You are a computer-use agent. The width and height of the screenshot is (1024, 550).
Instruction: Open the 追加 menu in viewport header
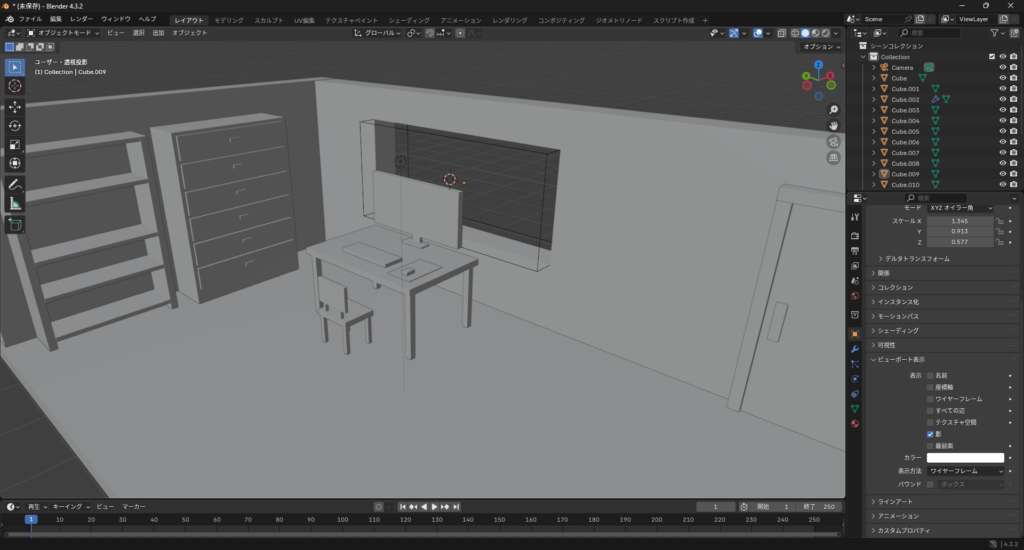pos(158,33)
